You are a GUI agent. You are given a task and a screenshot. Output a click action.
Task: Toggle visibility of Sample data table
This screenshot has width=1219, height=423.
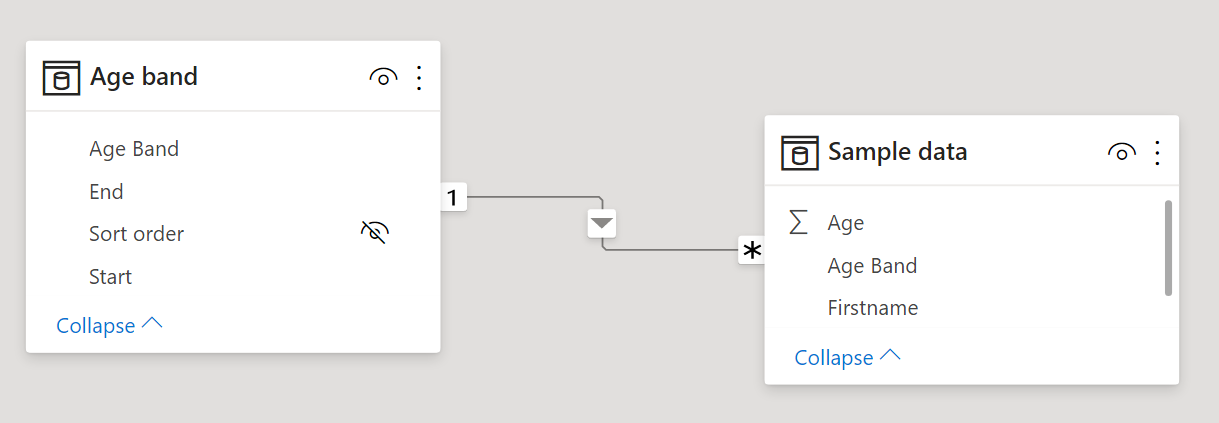point(1121,153)
